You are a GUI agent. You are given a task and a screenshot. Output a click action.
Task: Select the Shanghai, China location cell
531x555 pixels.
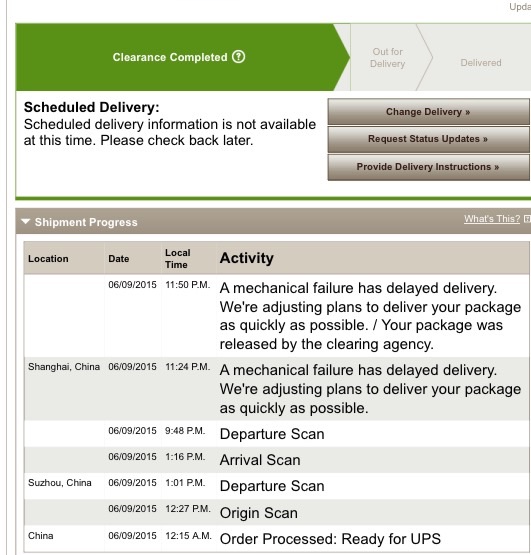[64, 367]
